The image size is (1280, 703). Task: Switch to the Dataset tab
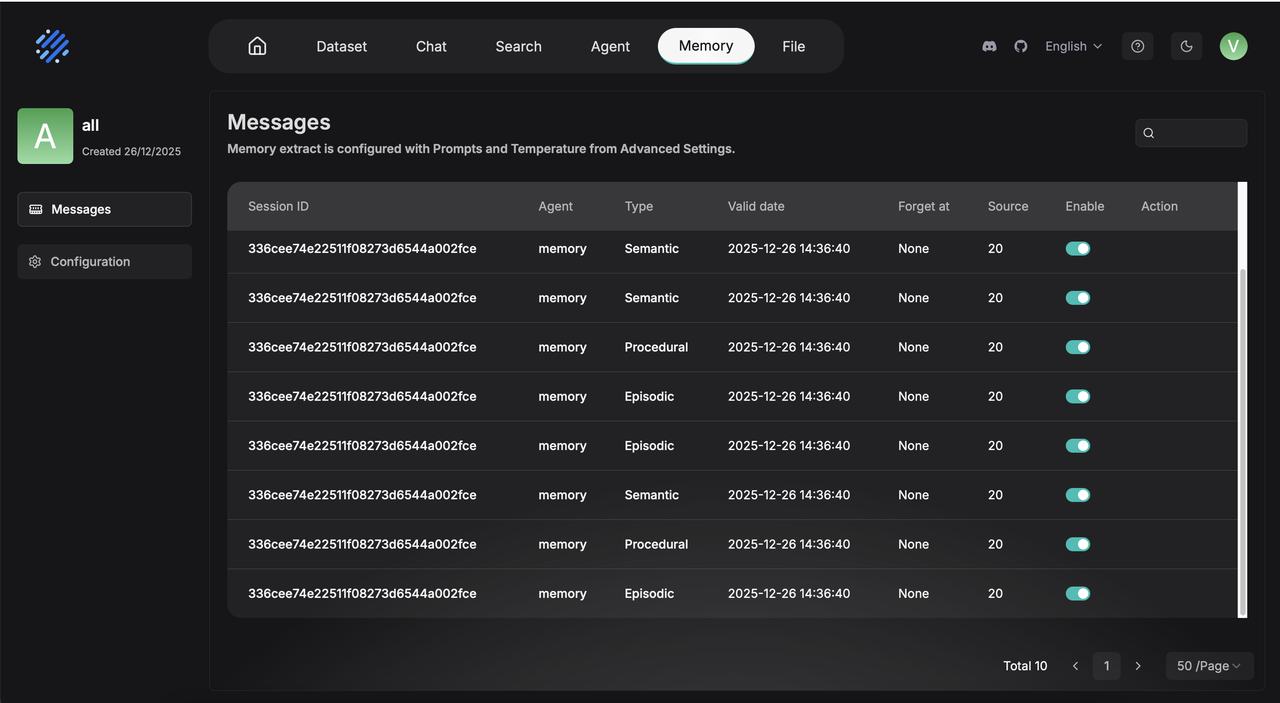coord(341,46)
